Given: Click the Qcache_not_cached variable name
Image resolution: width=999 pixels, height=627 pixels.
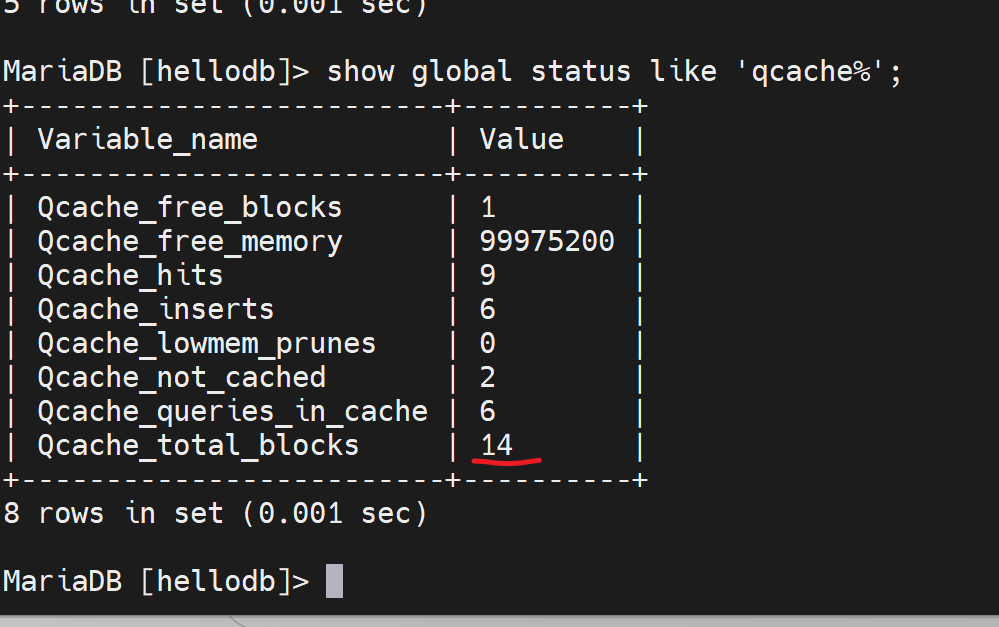Looking at the screenshot, I should pyautogui.click(x=182, y=378).
